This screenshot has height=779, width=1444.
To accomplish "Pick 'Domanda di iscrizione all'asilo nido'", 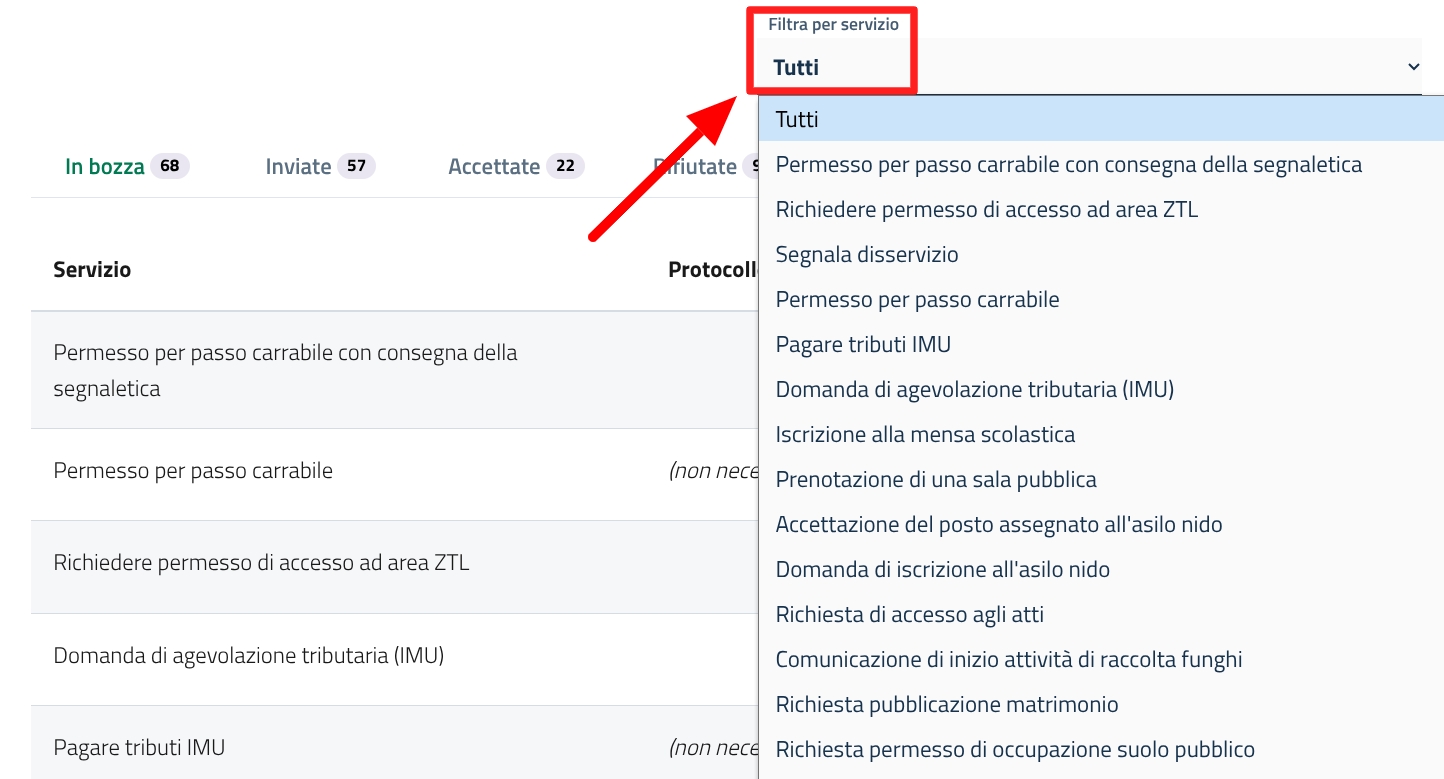I will pyautogui.click(x=942, y=570).
